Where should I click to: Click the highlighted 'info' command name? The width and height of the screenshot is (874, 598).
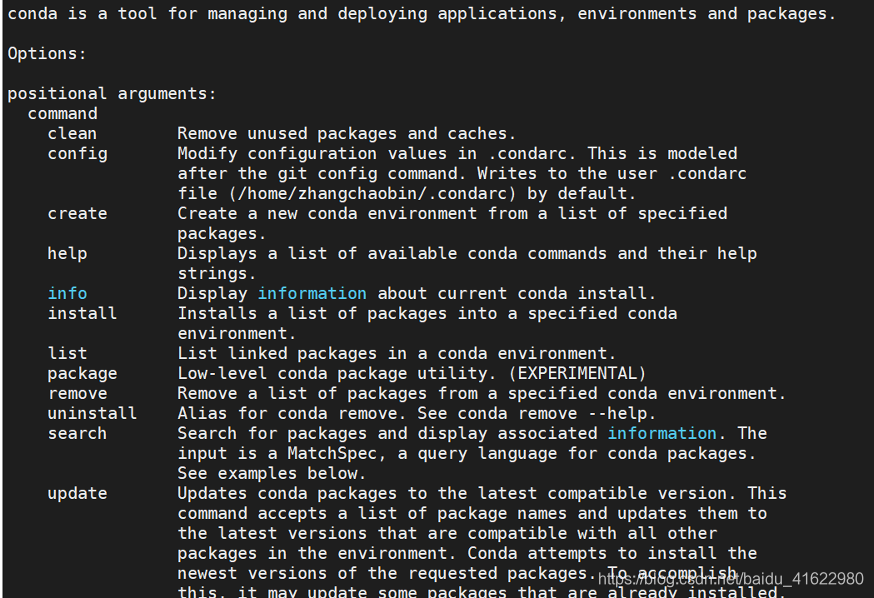(67, 293)
